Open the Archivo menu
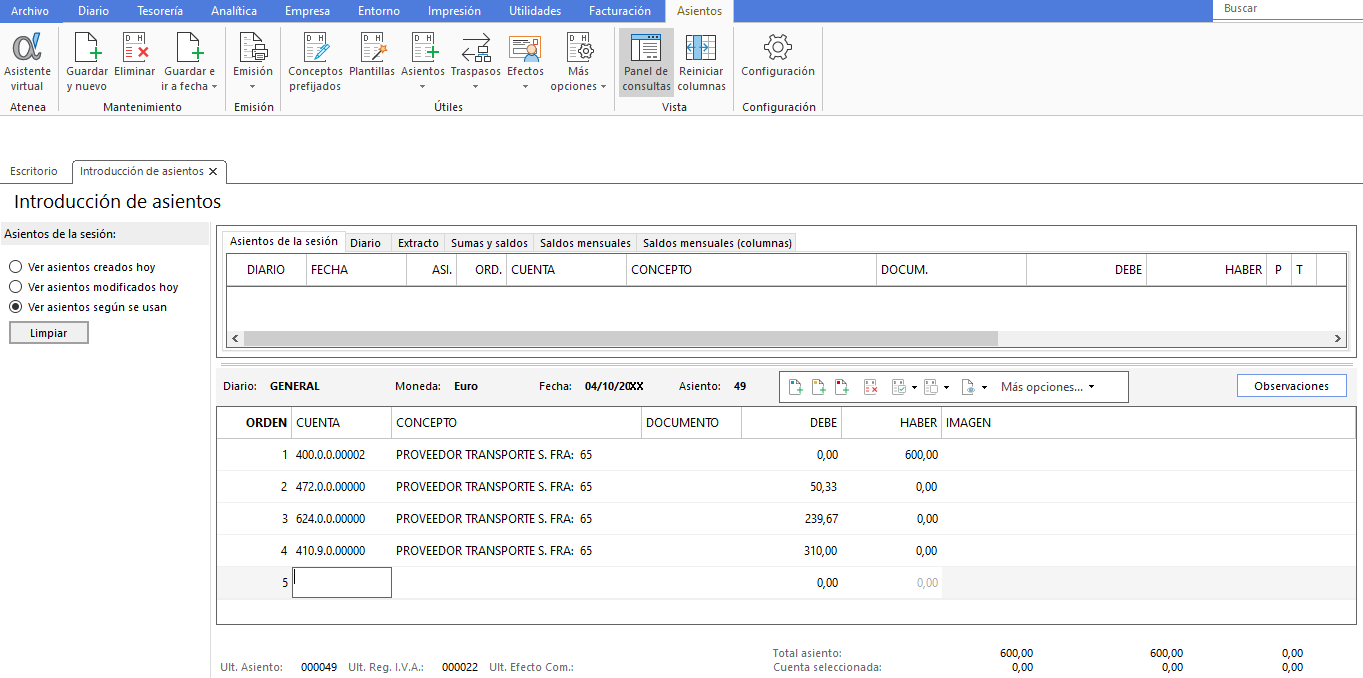 click(x=30, y=11)
